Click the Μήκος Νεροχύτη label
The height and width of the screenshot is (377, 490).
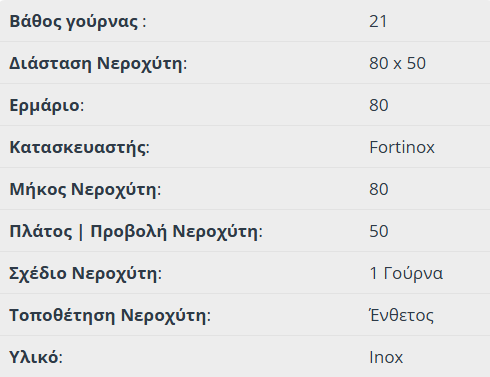pyautogui.click(x=85, y=189)
